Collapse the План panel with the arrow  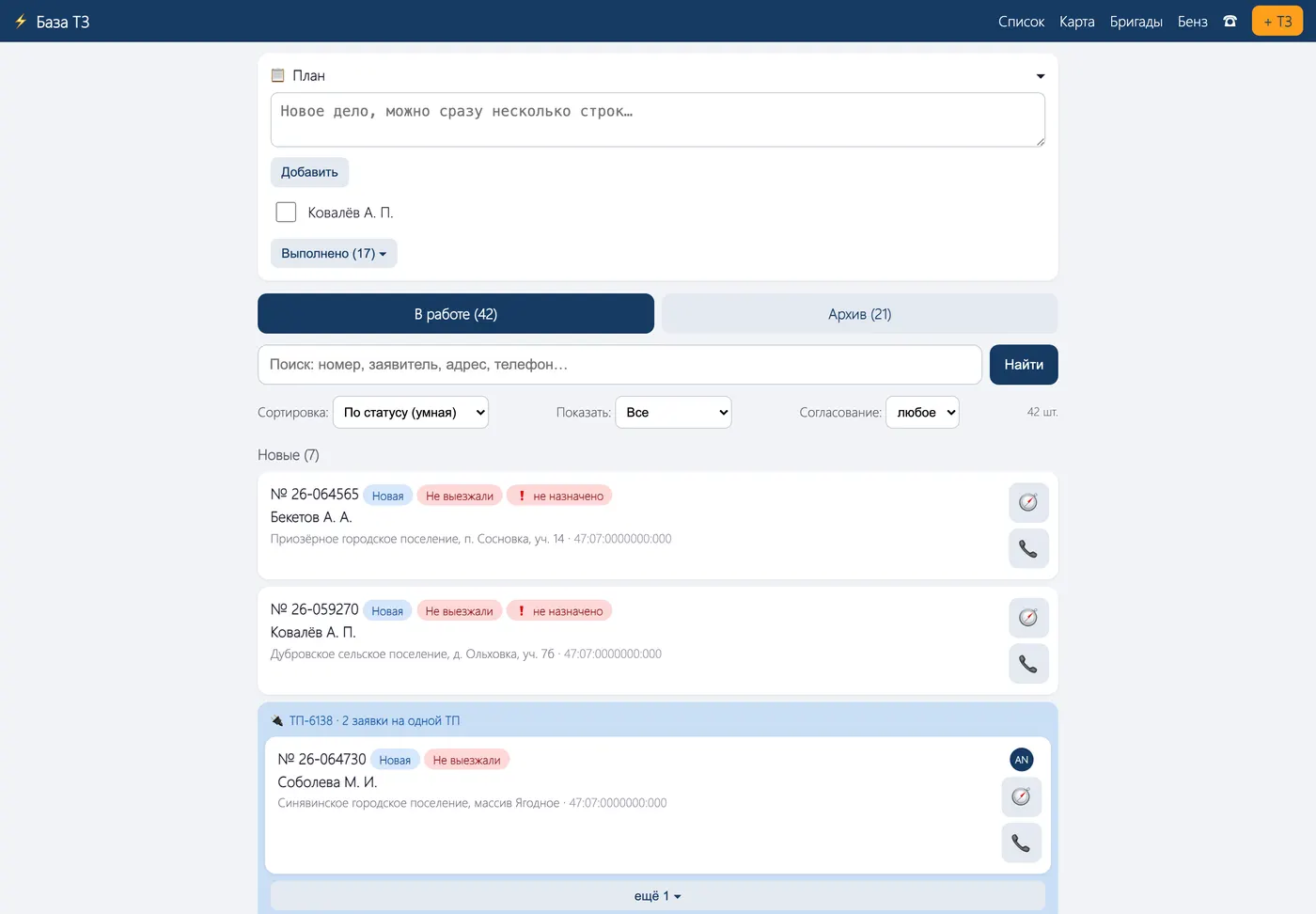tap(1041, 76)
